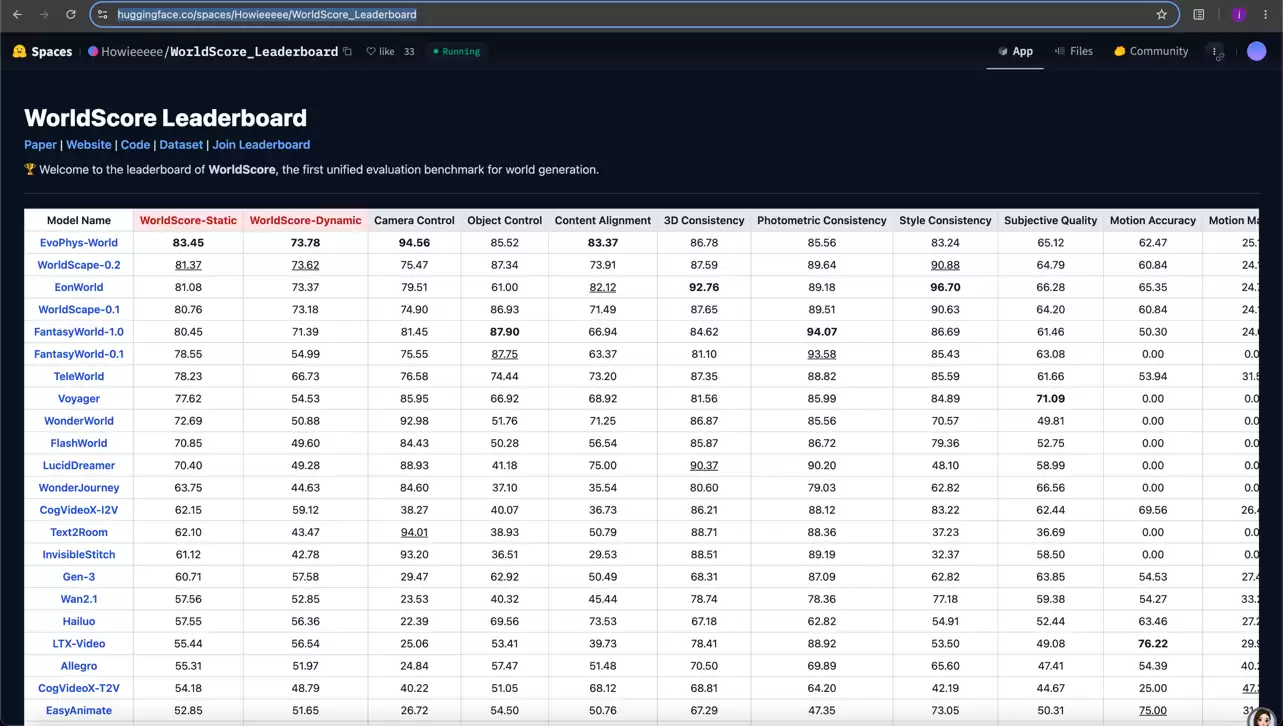Click the Subjective Quality column header

[x=1050, y=221]
